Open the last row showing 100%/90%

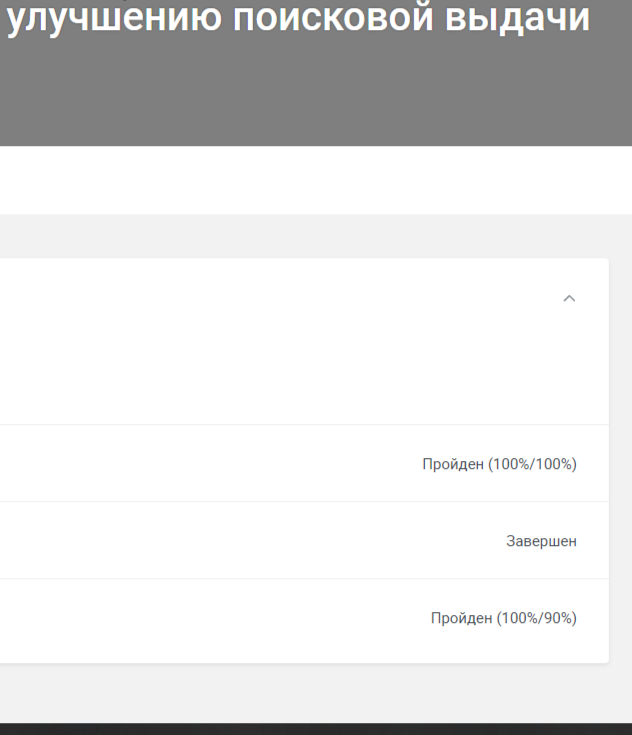click(x=304, y=619)
